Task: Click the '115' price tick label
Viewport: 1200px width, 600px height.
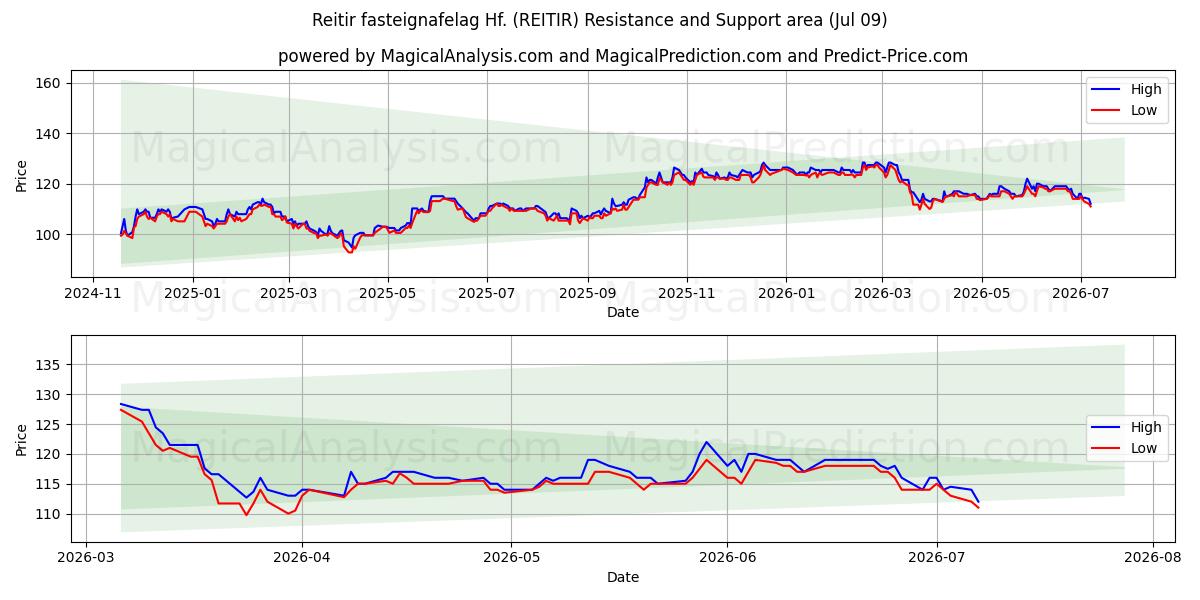Action: [x=50, y=484]
